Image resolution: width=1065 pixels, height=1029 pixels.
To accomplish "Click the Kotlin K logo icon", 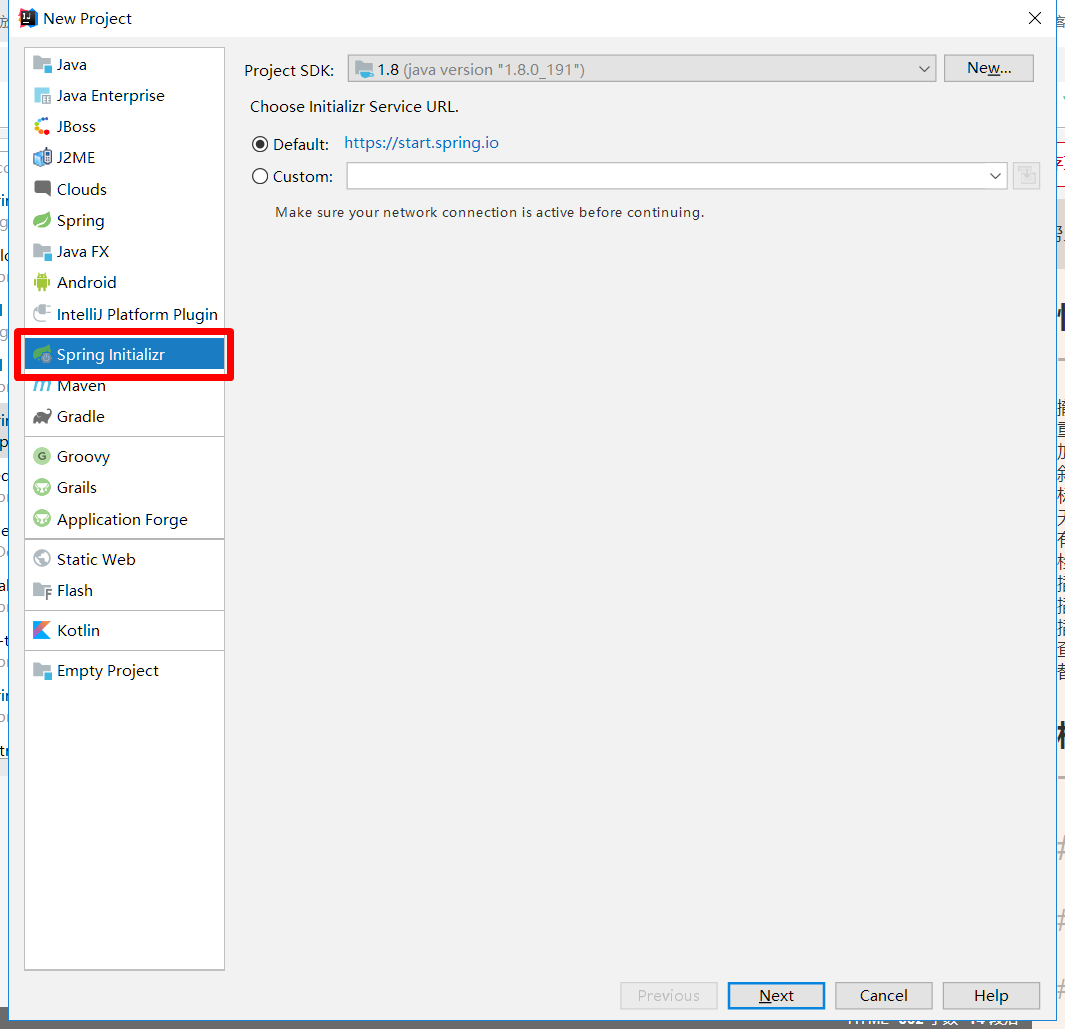I will click(42, 630).
